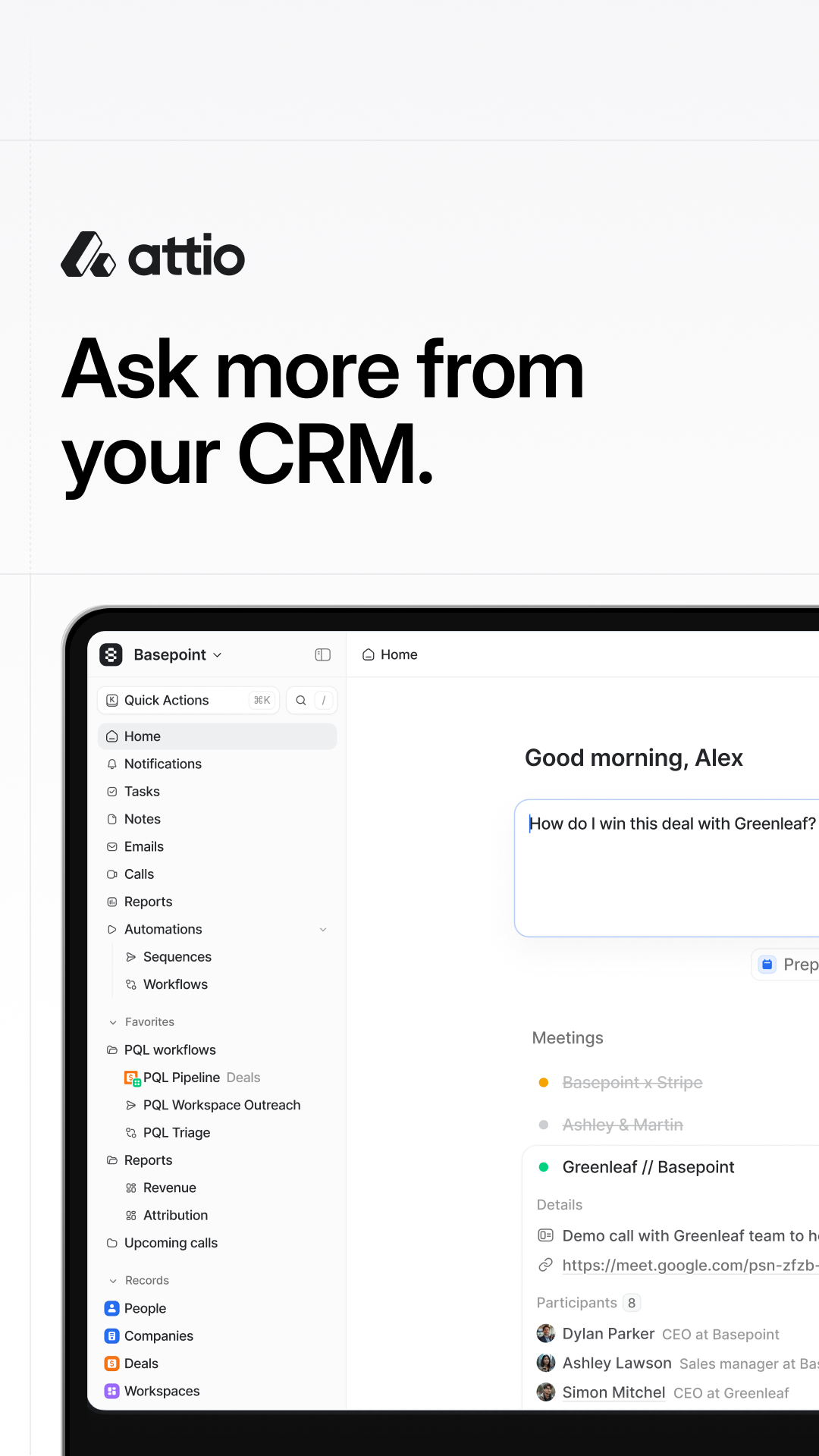Click the workflow icon beside Workflows
Screen dimensions: 819x1456
(131, 984)
